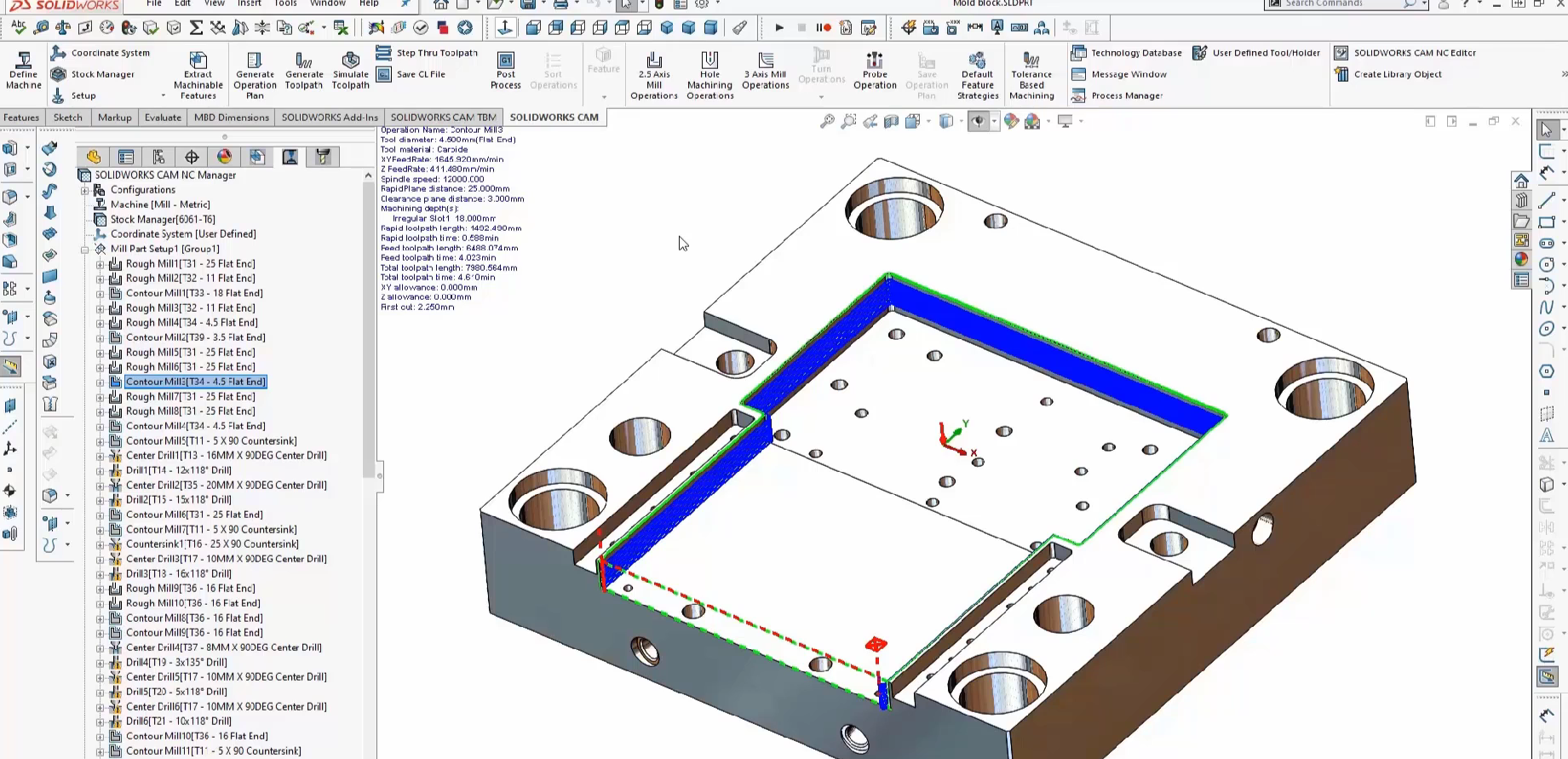Select Contour Mill3[T34 - 4.5 Flat End]
The height and width of the screenshot is (759, 1568).
point(196,382)
